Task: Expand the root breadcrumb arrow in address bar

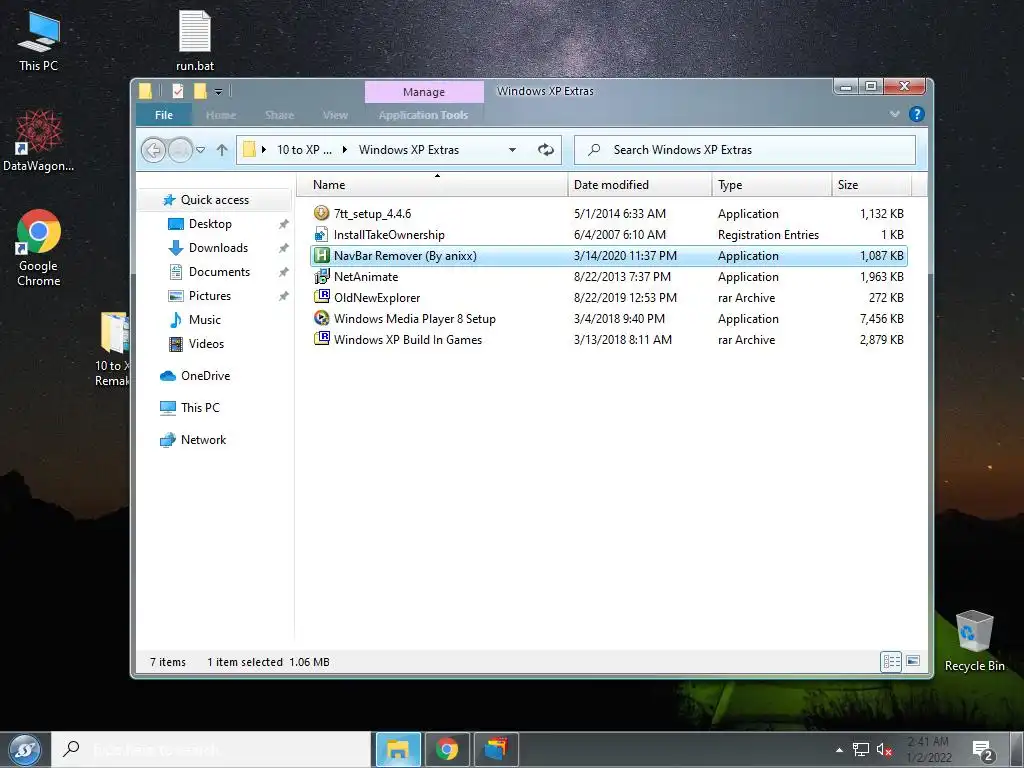Action: pos(264,150)
